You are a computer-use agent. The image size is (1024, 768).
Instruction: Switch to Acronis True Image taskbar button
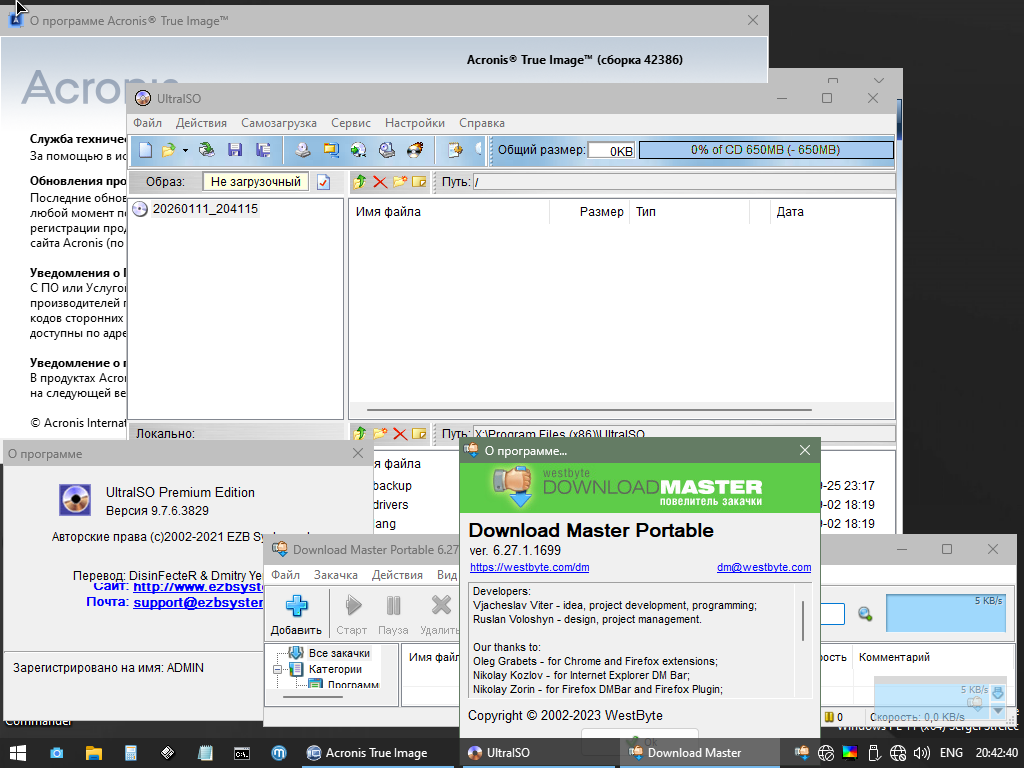click(x=377, y=753)
